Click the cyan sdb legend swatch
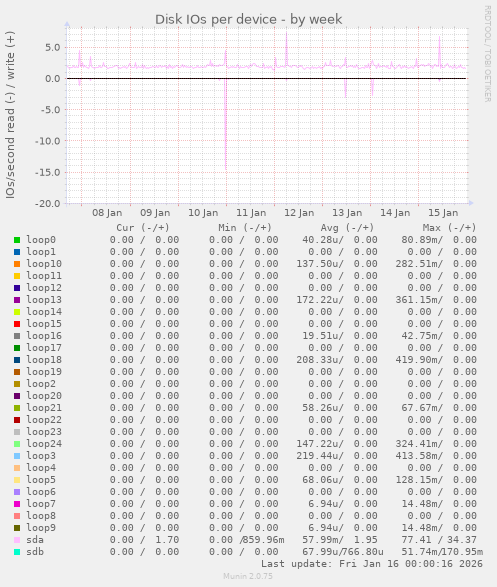Viewport: 497px width, 587px height. (x=17, y=552)
